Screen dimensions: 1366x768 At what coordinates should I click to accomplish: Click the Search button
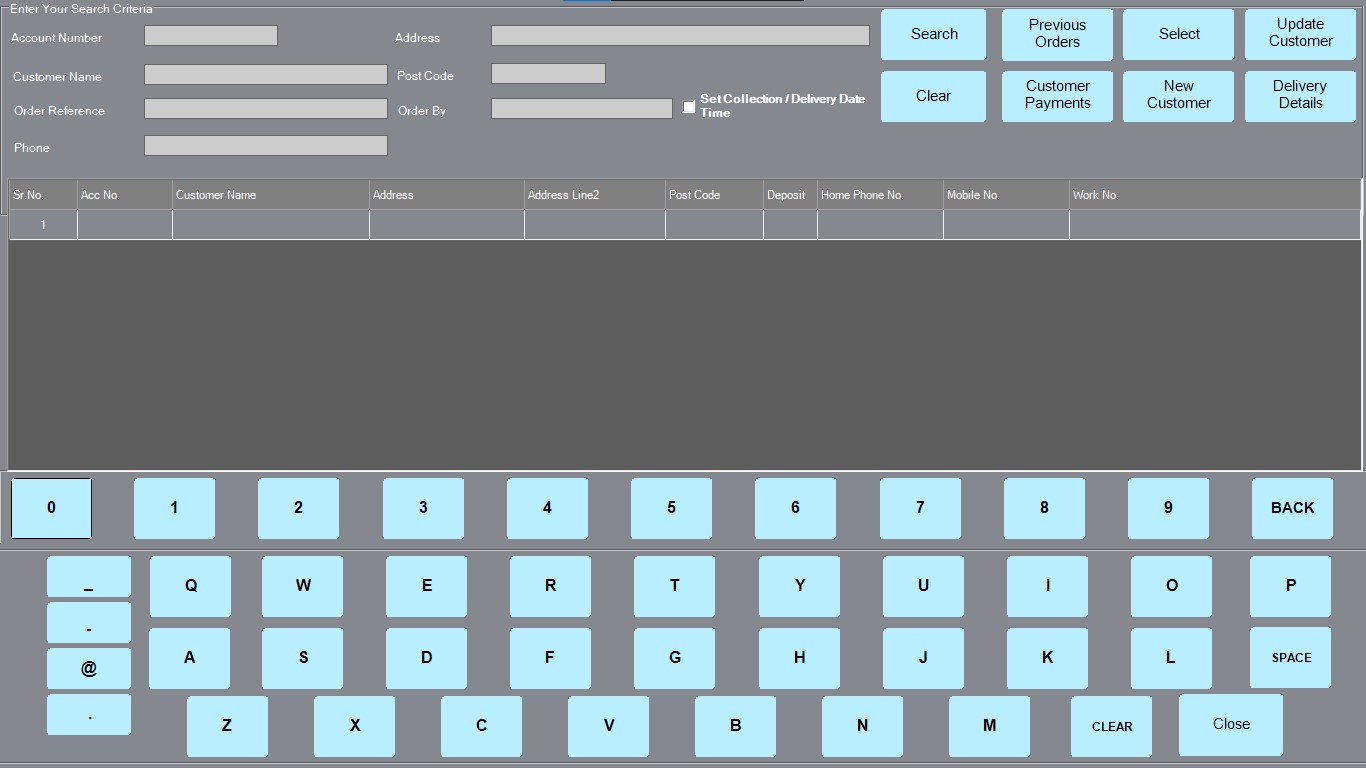click(933, 35)
